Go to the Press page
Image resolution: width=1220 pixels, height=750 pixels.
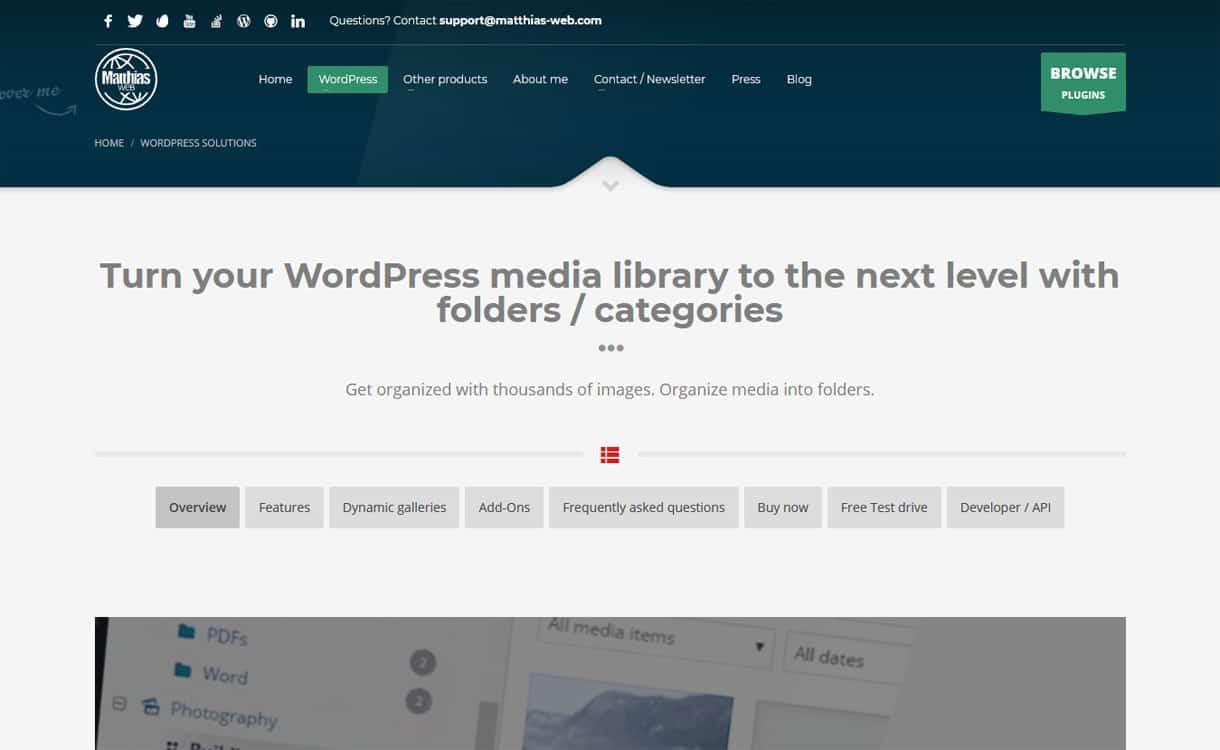[746, 79]
